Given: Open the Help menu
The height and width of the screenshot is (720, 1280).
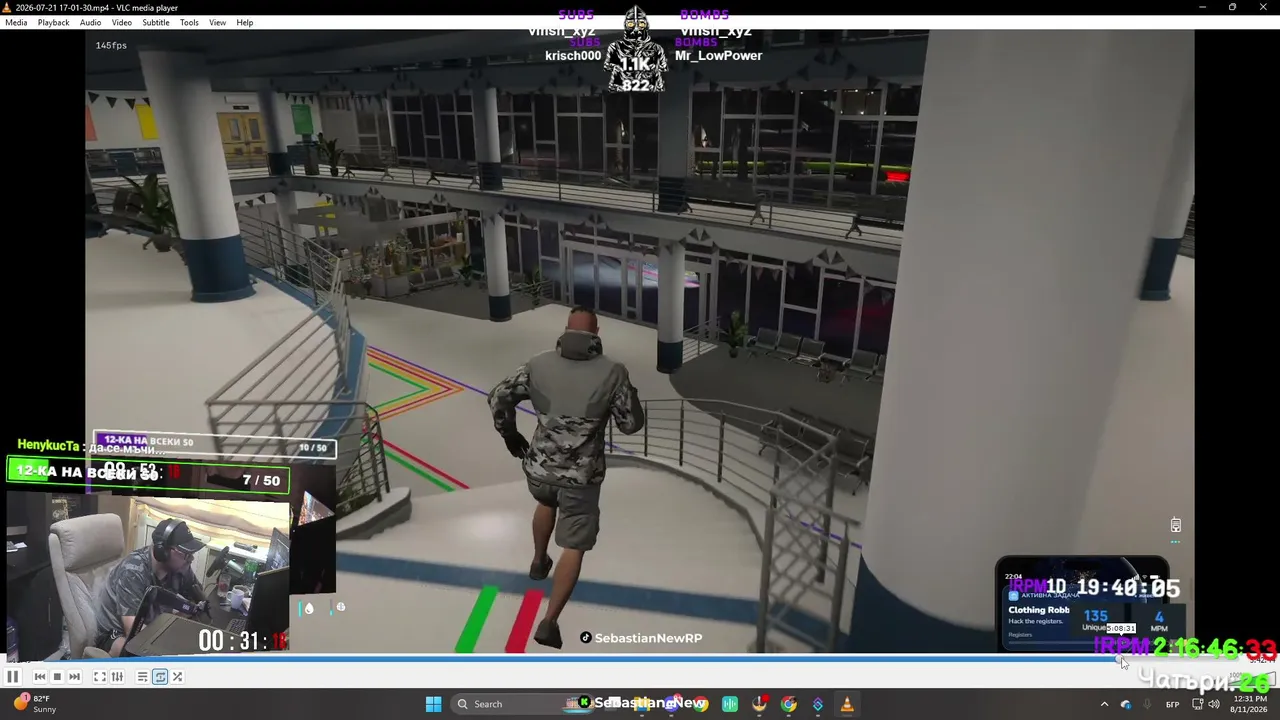Looking at the screenshot, I should 245,22.
